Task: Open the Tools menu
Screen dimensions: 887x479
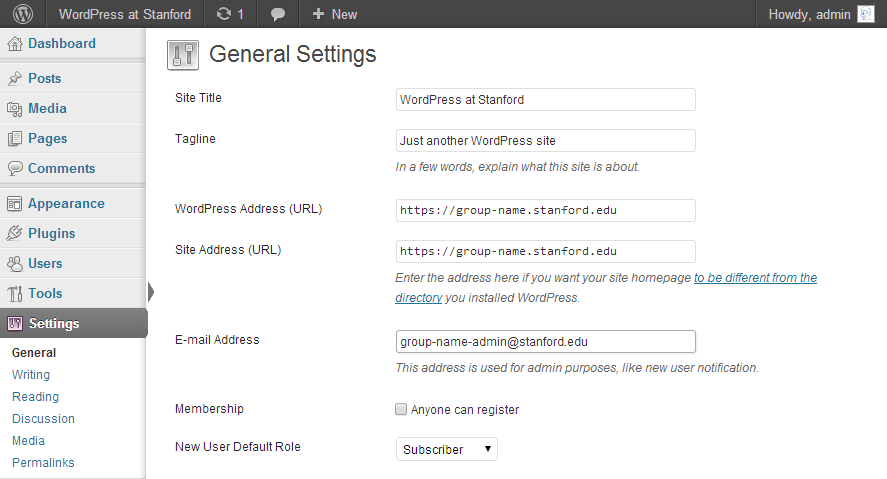Action: tap(45, 294)
